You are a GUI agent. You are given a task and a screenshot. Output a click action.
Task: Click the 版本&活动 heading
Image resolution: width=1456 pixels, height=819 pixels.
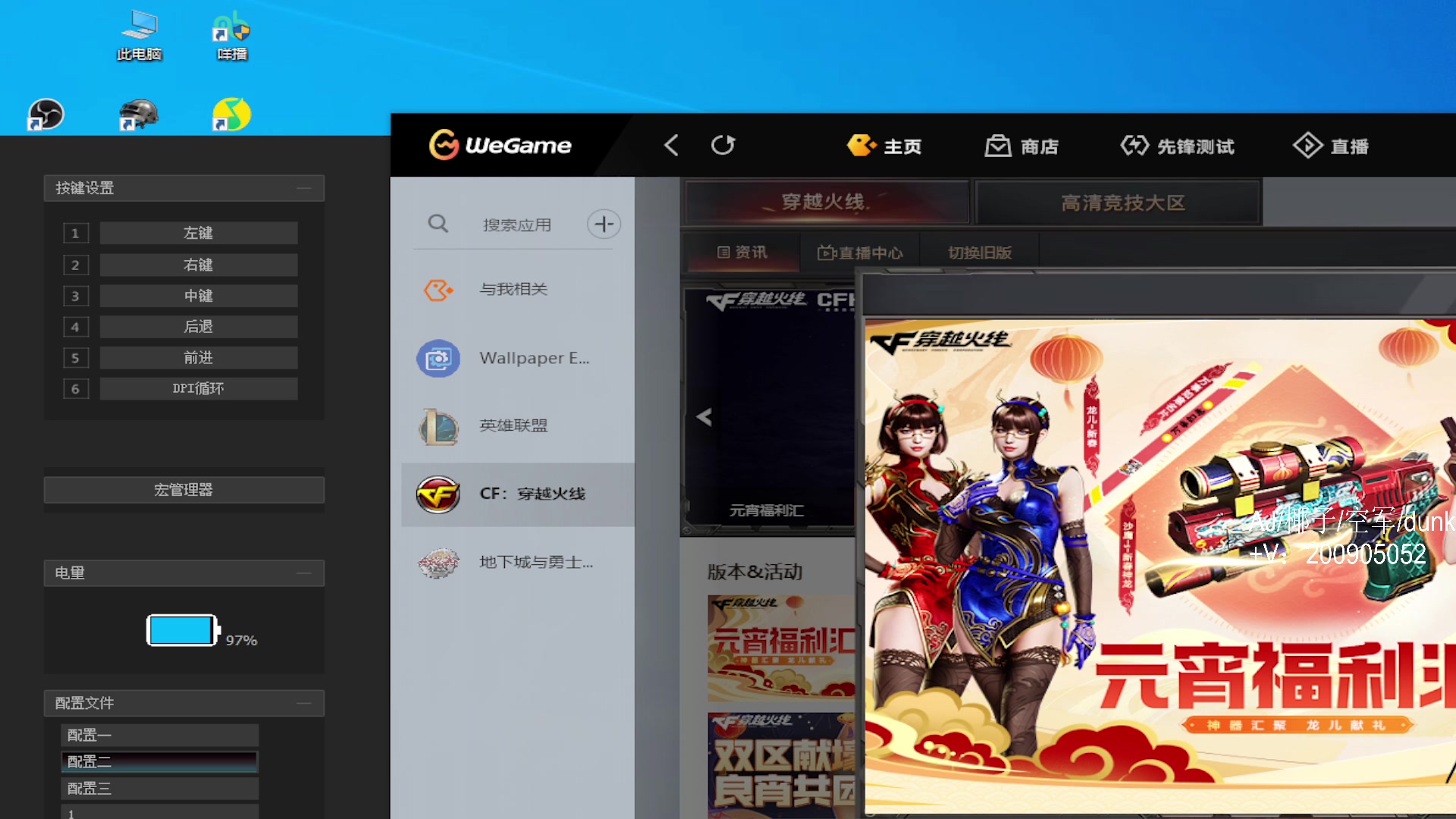(755, 572)
